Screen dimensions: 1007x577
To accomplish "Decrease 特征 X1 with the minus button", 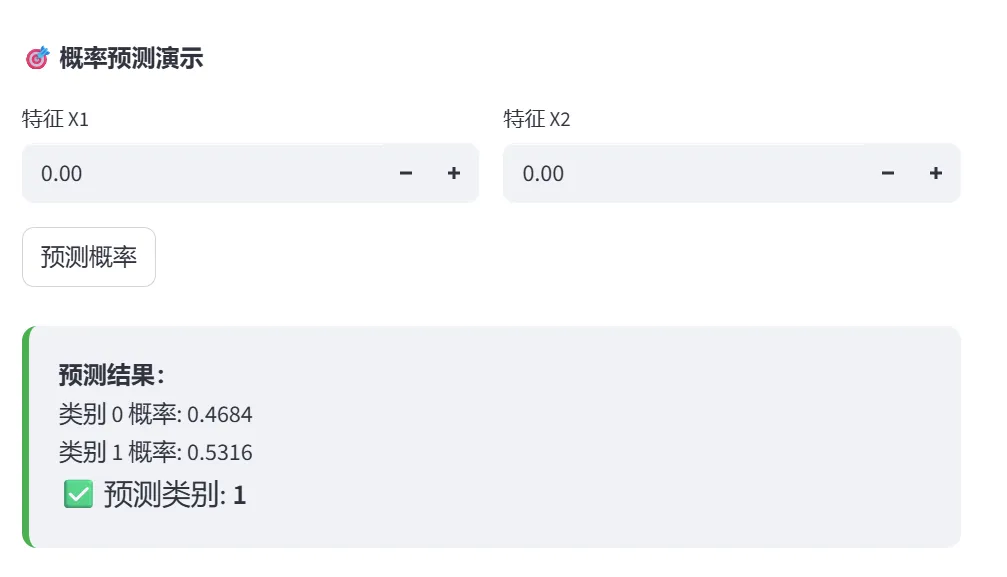I will point(406,174).
